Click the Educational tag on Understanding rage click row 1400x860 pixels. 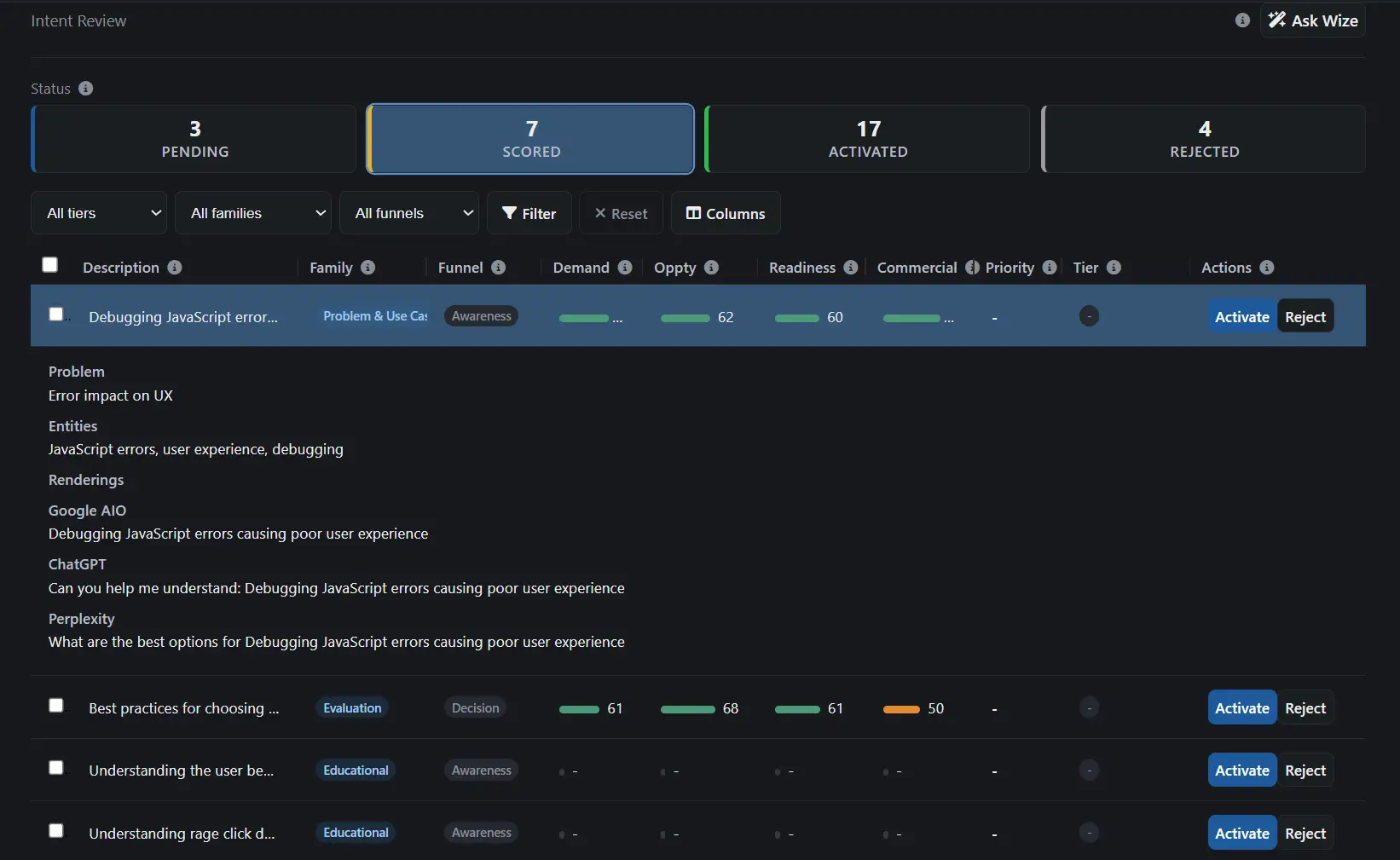(356, 833)
